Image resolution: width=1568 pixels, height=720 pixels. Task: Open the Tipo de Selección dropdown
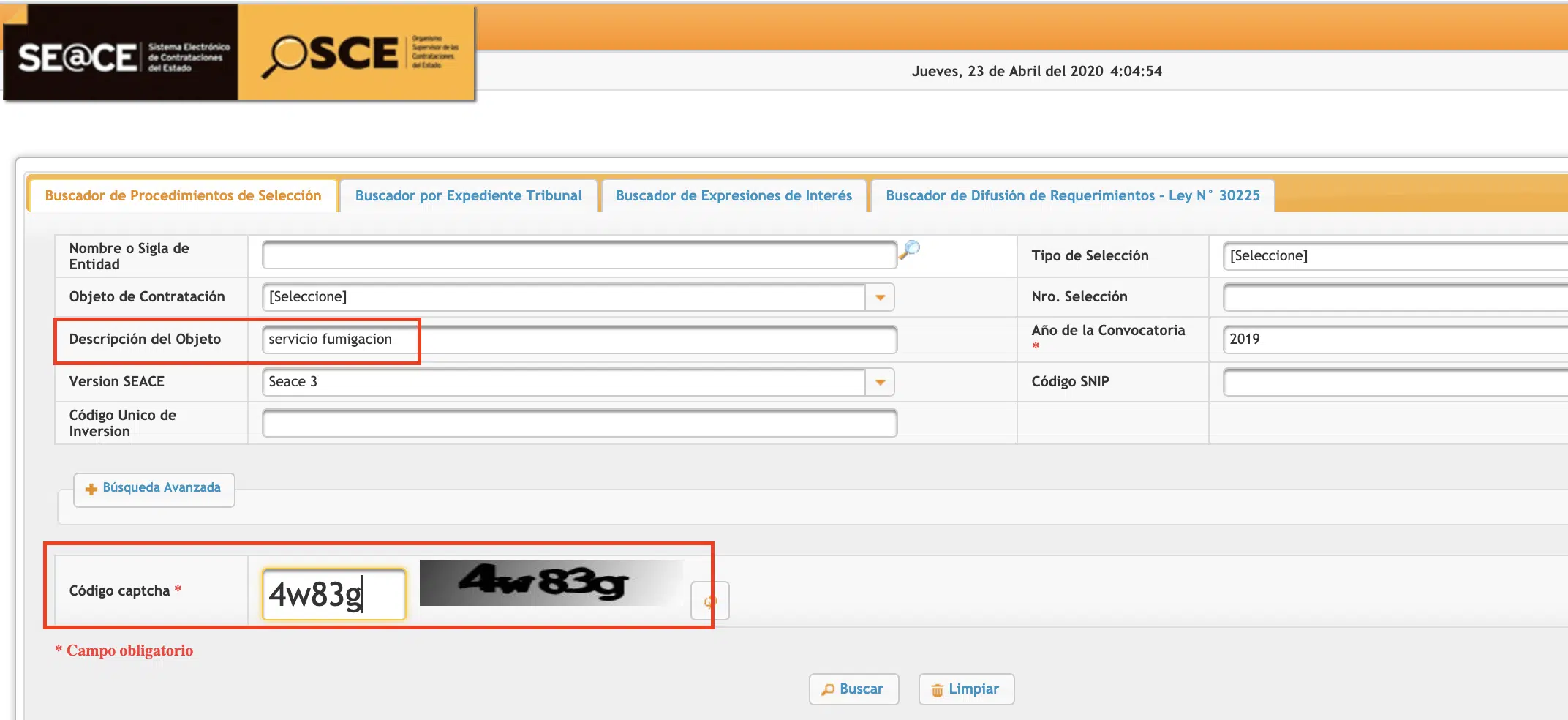click(x=1395, y=256)
